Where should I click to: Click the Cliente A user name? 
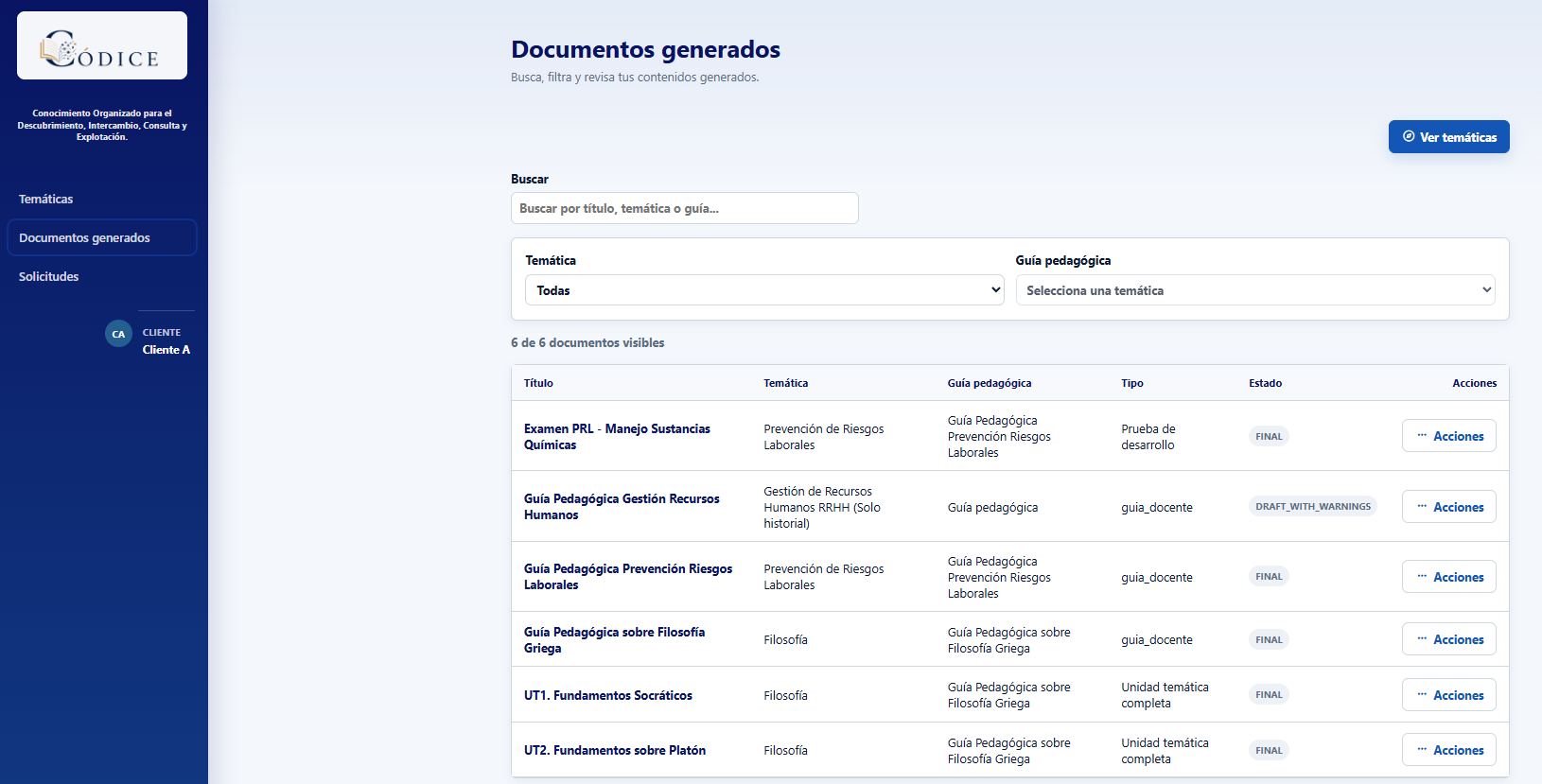point(166,349)
